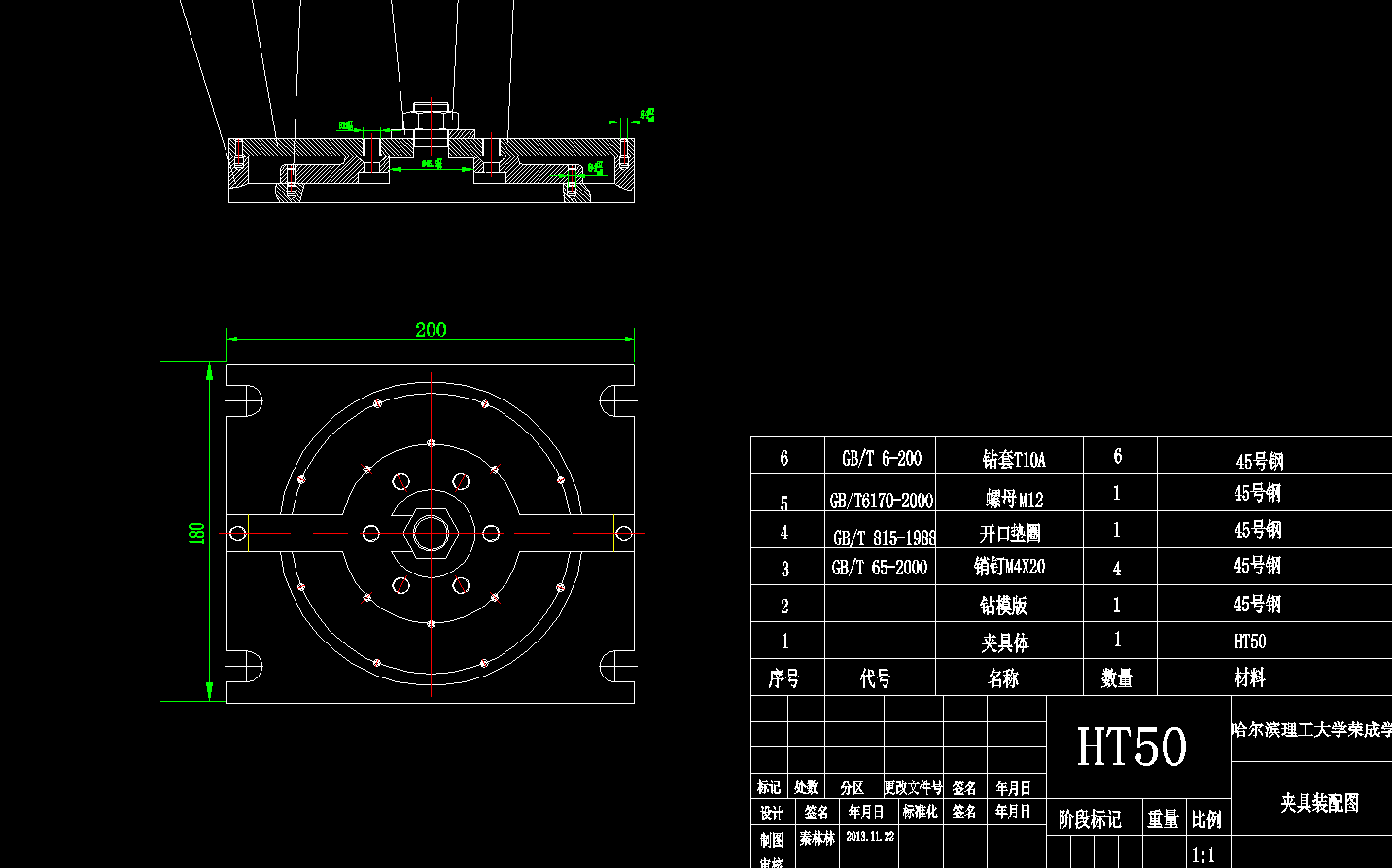
Task: Click the 阶段标记 label
Action: [1090, 819]
